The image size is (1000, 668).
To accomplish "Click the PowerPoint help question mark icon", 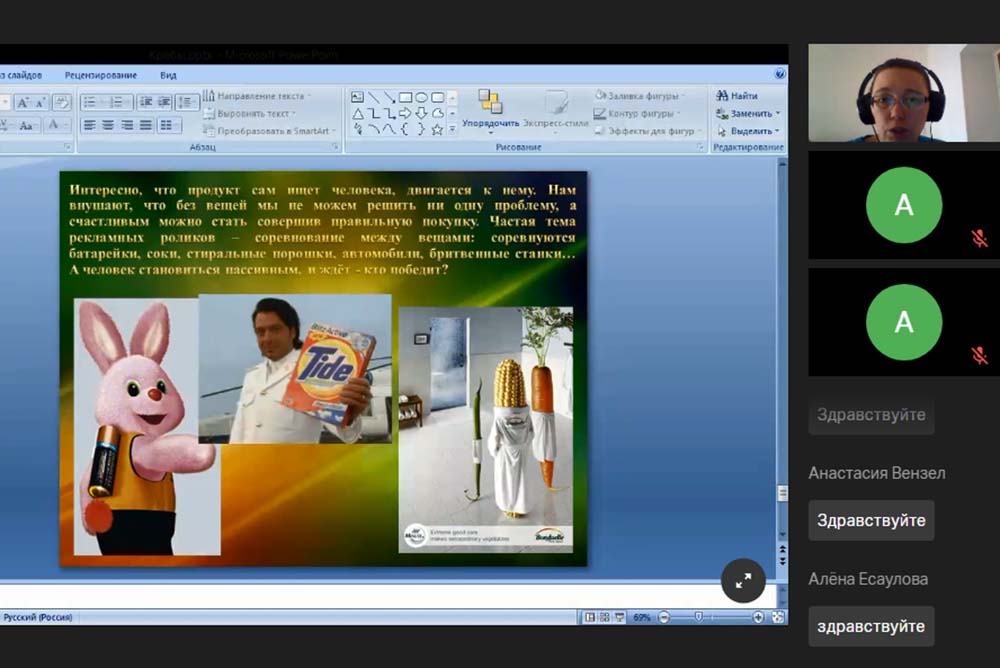I will tap(779, 74).
